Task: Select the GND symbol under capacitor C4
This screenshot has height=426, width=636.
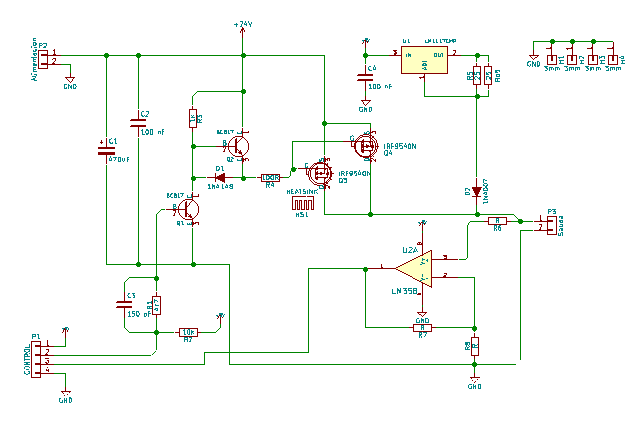Action: pos(365,105)
